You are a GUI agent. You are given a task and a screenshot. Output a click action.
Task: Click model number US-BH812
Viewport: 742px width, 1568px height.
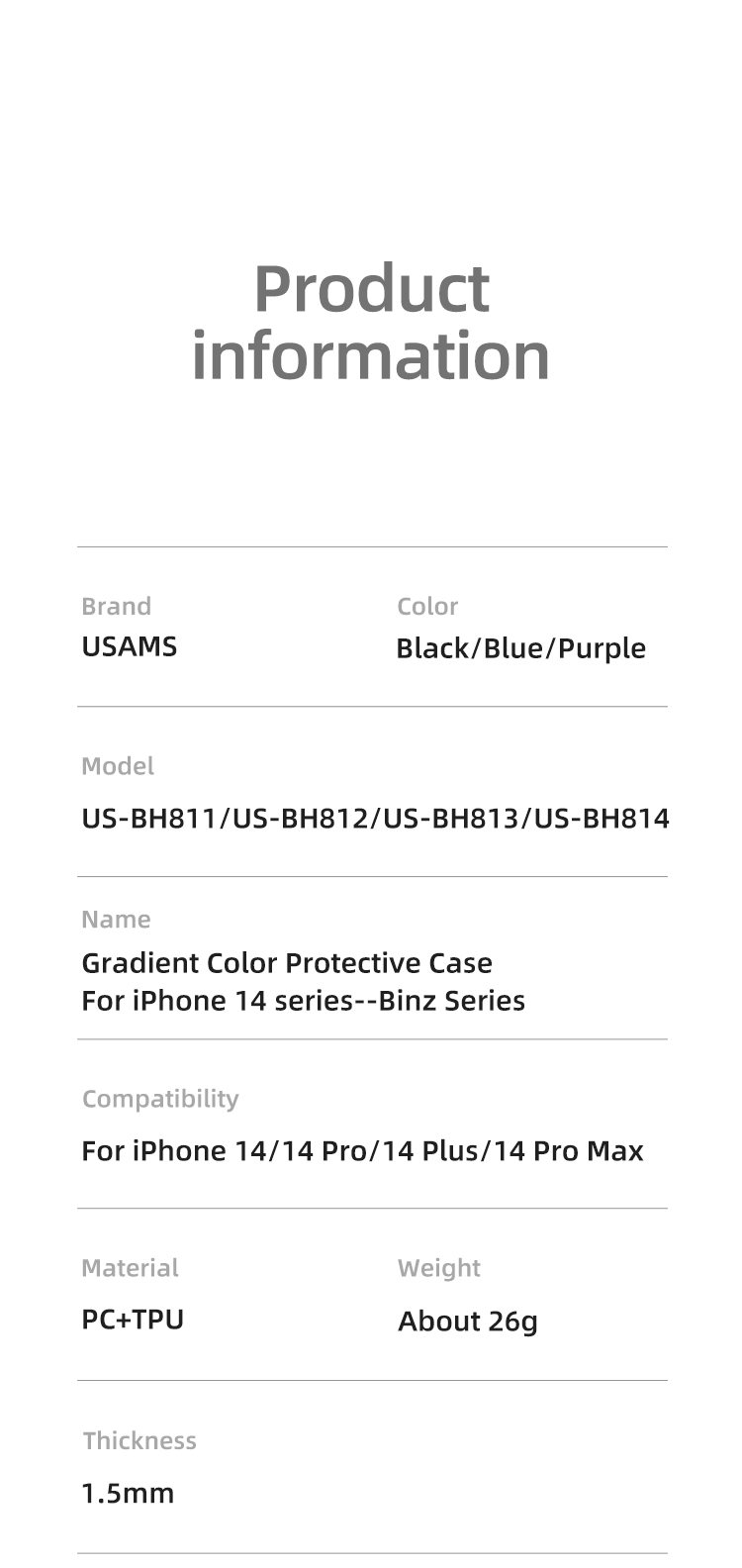301,819
